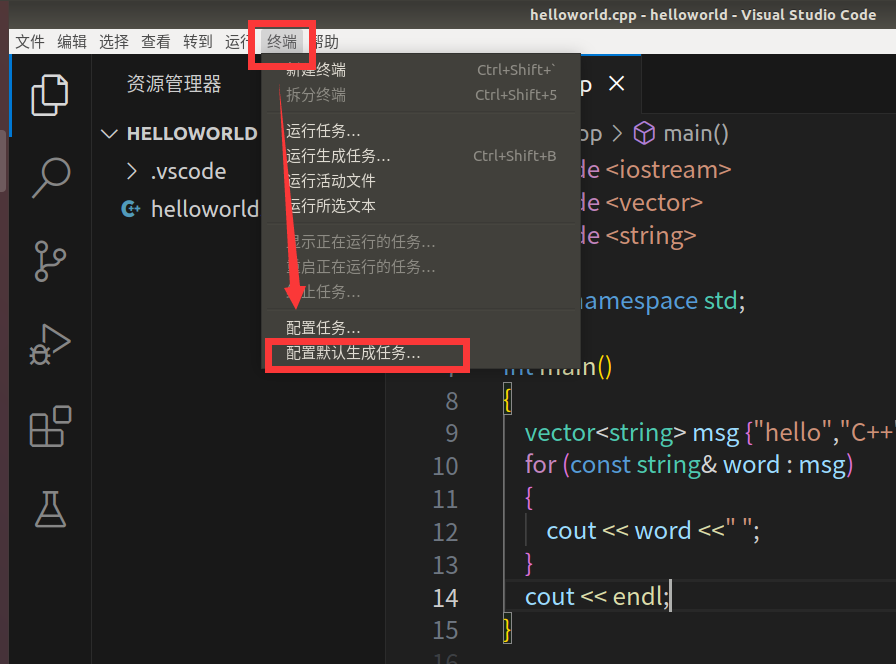The image size is (896, 664).
Task: Open the 转到 menu
Action: tap(198, 42)
